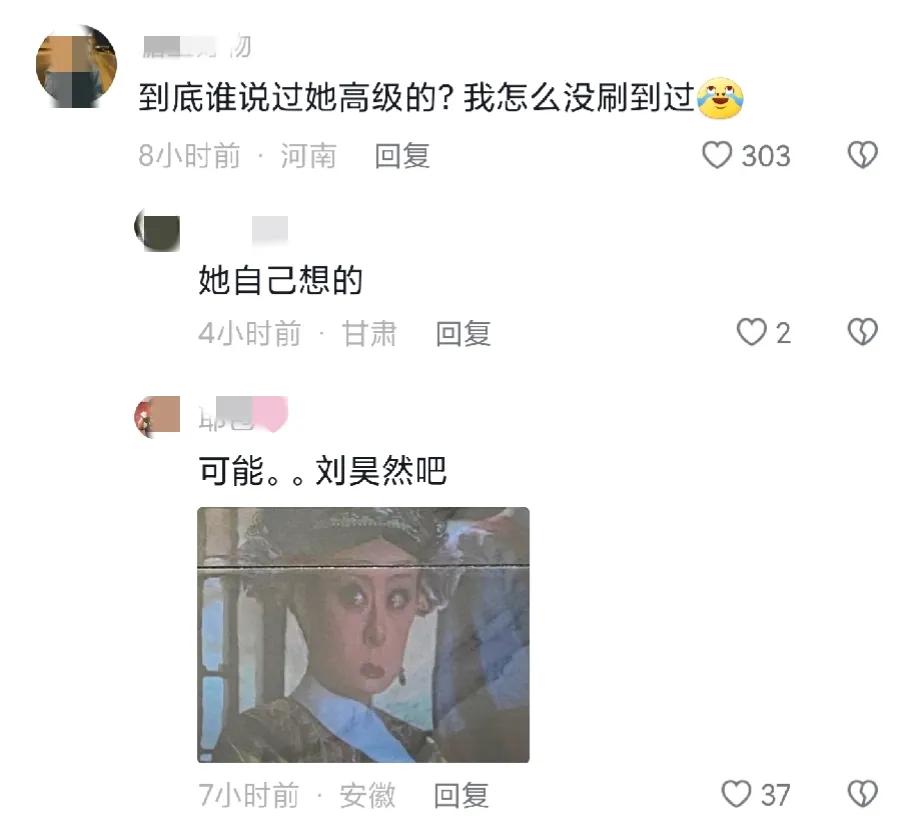The image size is (922, 827).
Task: Open username of the top commenter
Action: pos(197,46)
